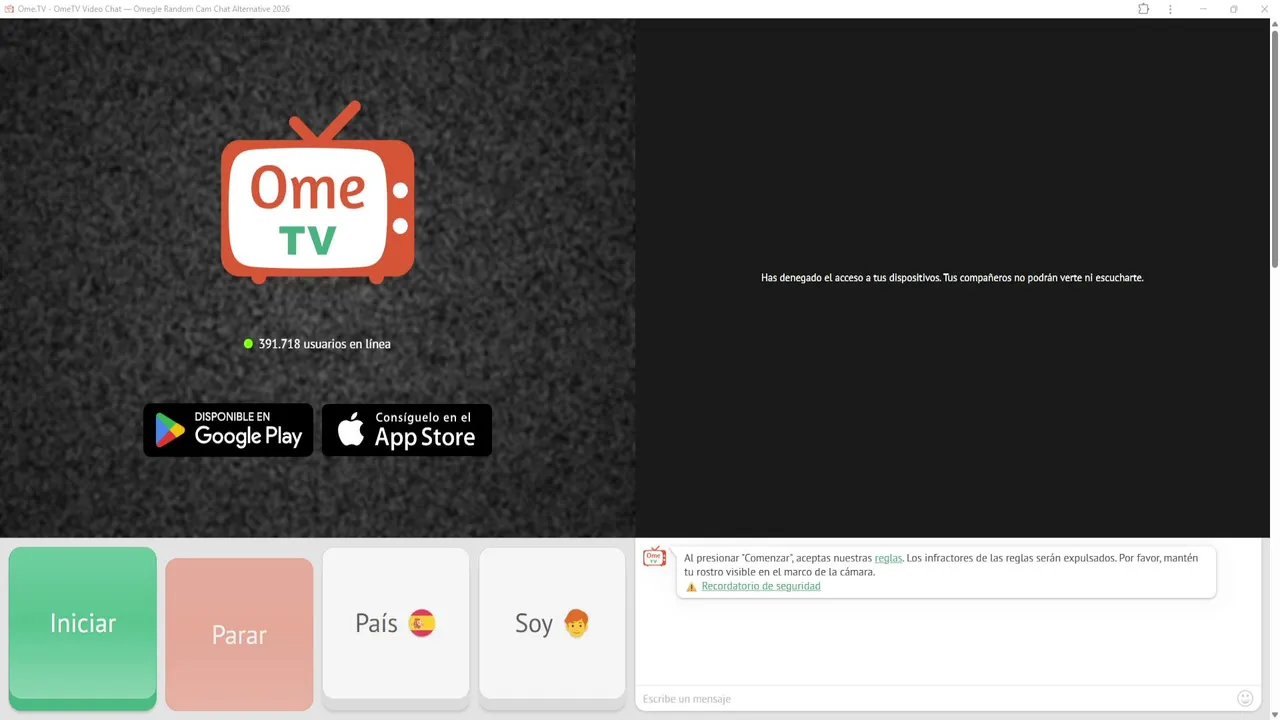Start chatting with the Iniciar button

pyautogui.click(x=83, y=628)
